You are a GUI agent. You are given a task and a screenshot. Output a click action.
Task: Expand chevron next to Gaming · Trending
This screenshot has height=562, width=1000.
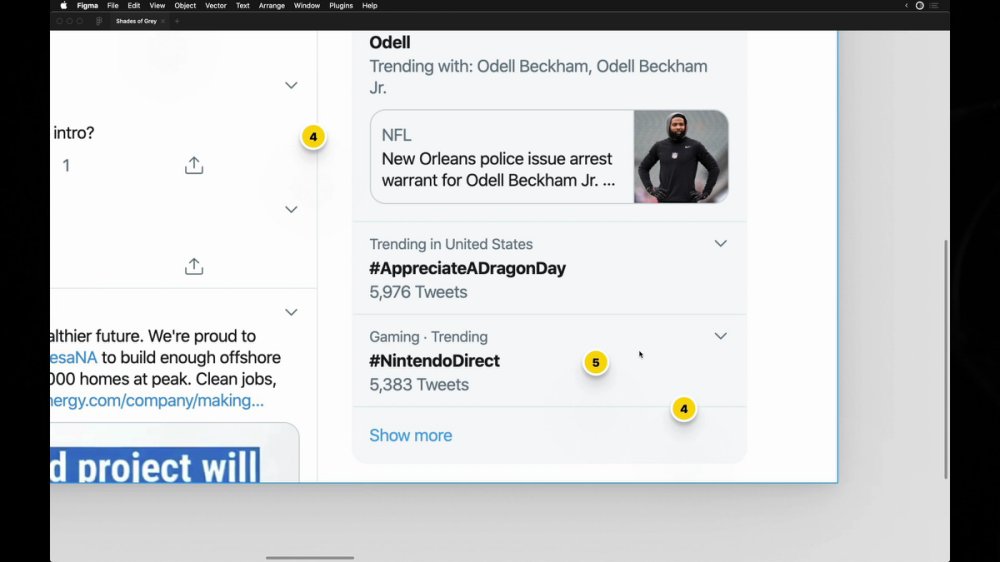720,336
